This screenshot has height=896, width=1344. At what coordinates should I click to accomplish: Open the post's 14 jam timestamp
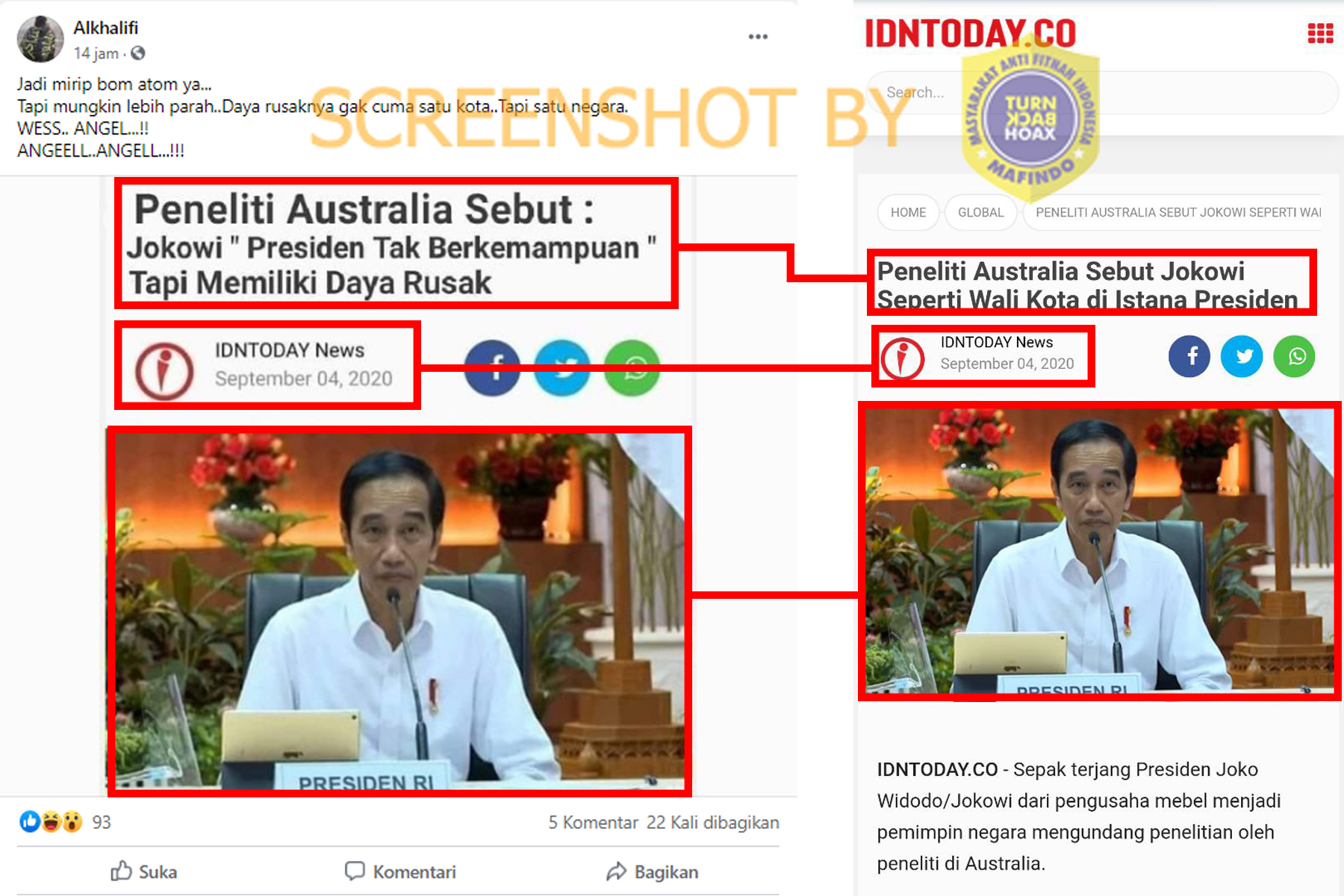tap(96, 53)
